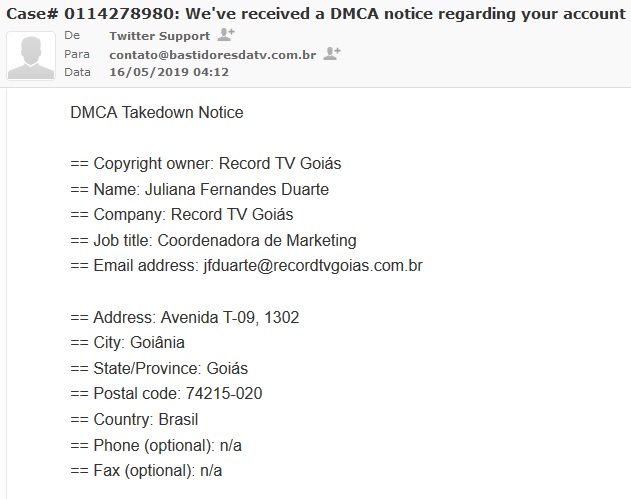
Task: Click the Copyright owner line
Action: point(213,164)
